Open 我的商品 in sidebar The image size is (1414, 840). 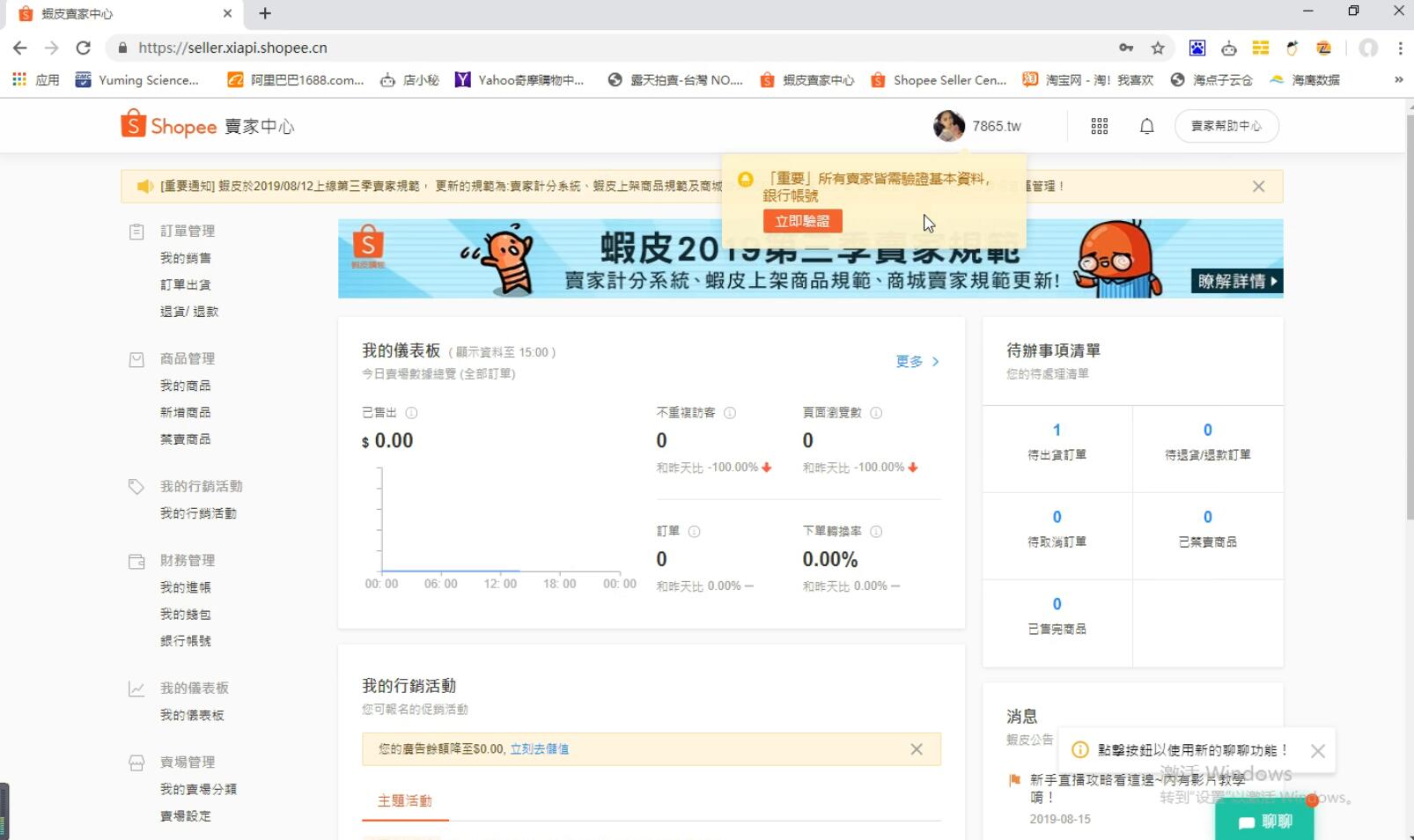186,386
